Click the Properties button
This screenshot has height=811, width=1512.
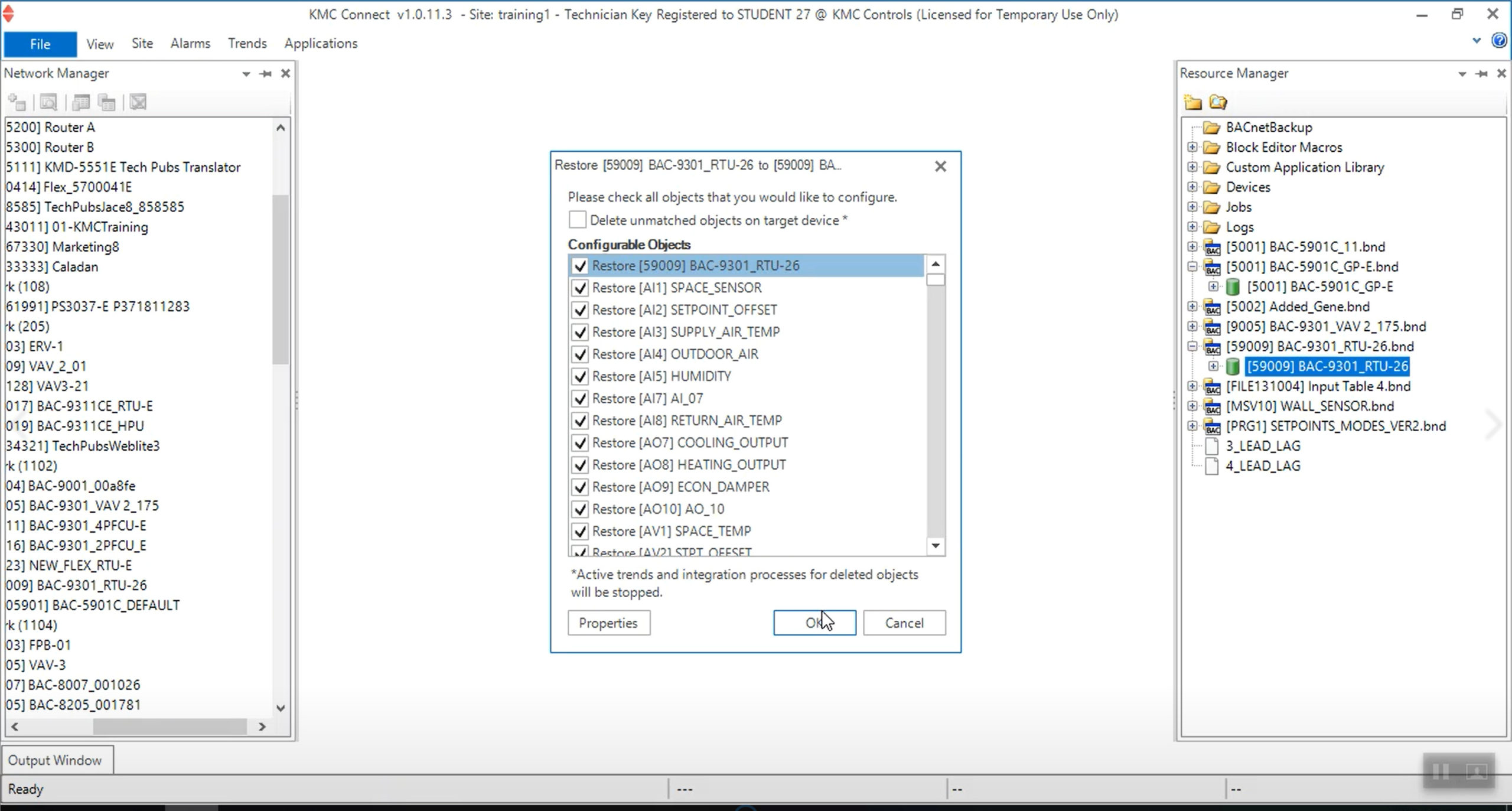pos(608,622)
